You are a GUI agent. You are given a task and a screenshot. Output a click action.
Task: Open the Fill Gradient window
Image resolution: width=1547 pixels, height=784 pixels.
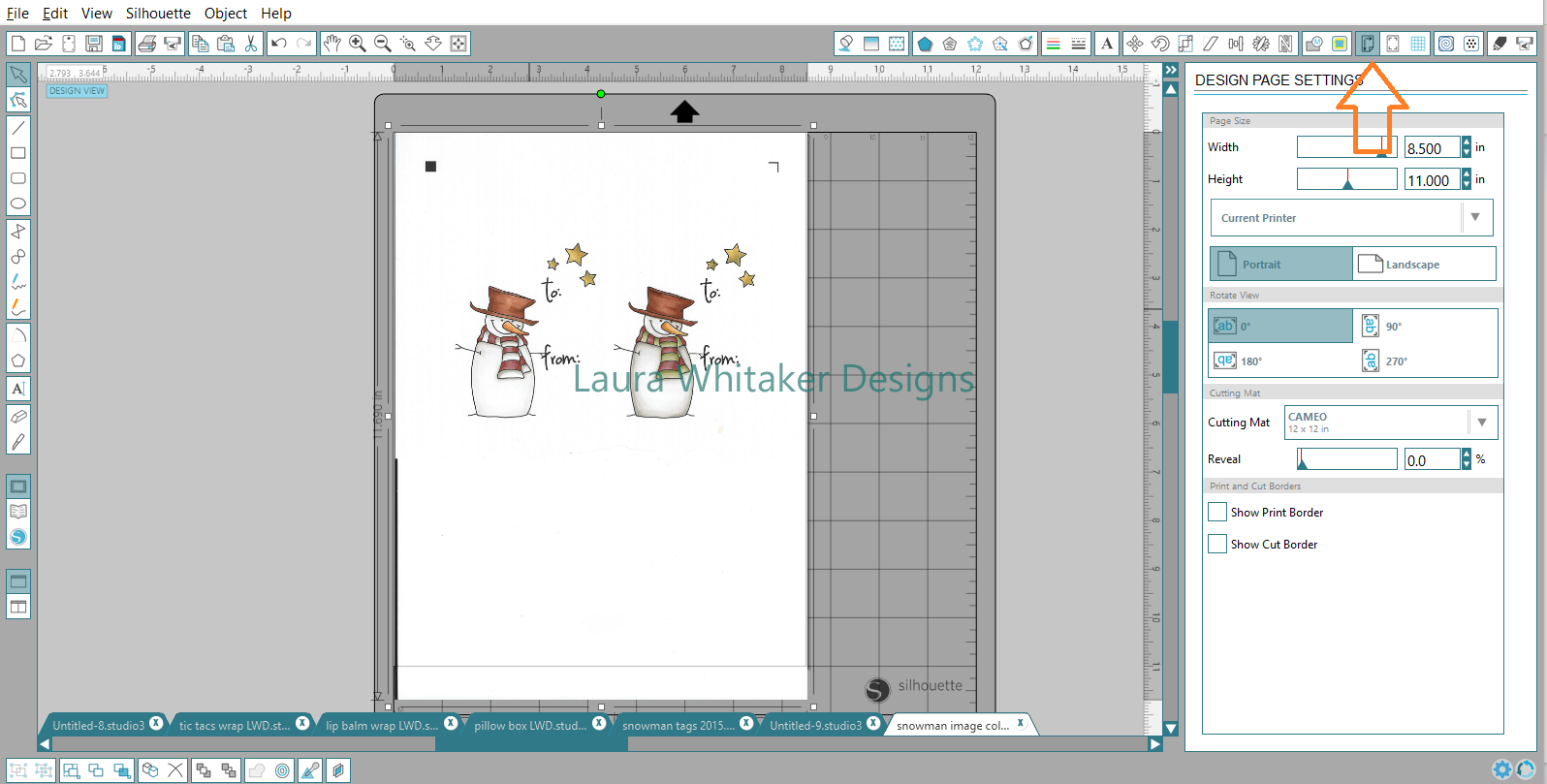(870, 44)
